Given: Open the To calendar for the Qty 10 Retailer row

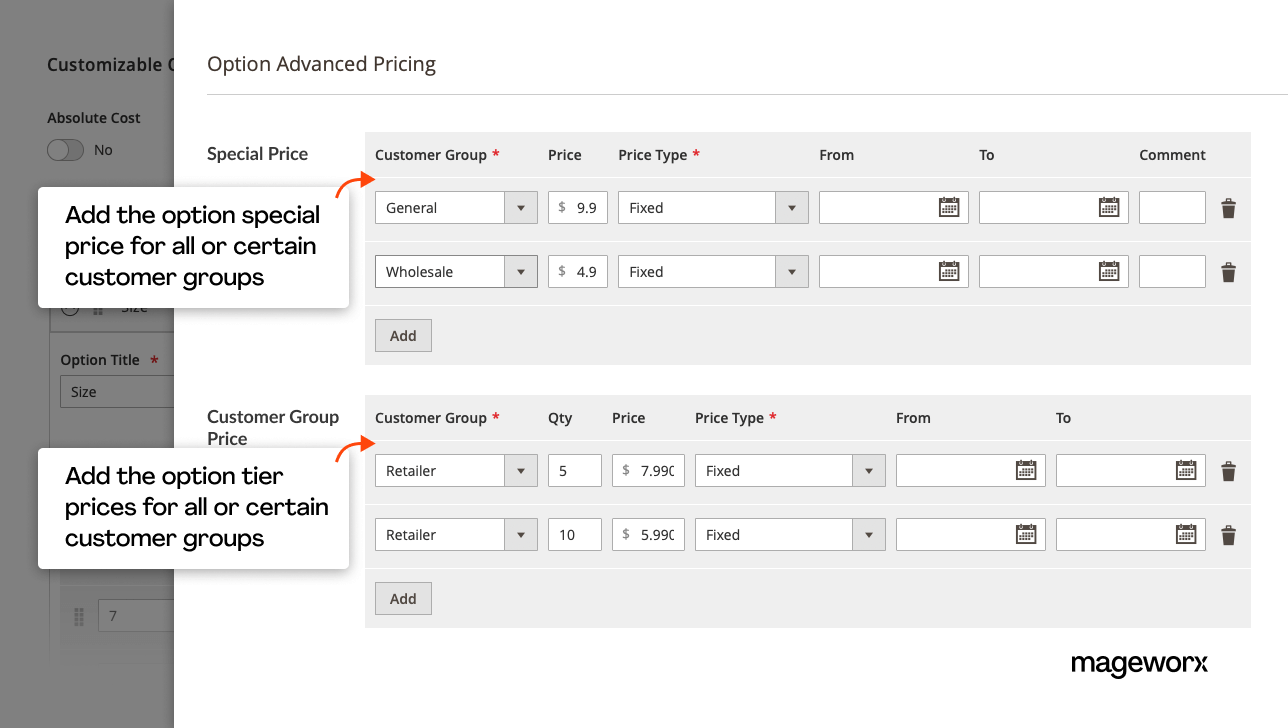Looking at the screenshot, I should point(1185,534).
